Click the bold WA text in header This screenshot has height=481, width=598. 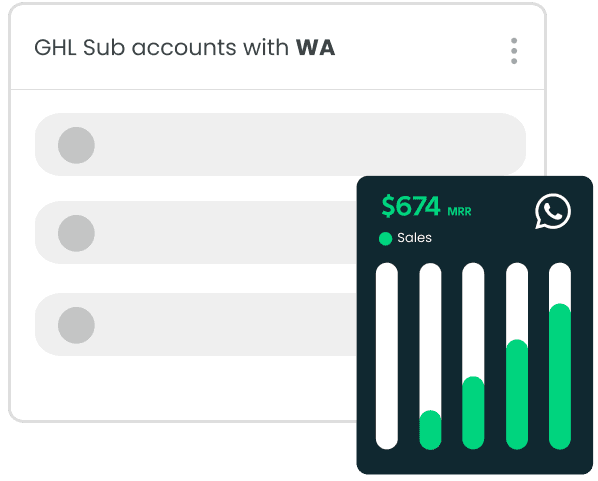316,48
